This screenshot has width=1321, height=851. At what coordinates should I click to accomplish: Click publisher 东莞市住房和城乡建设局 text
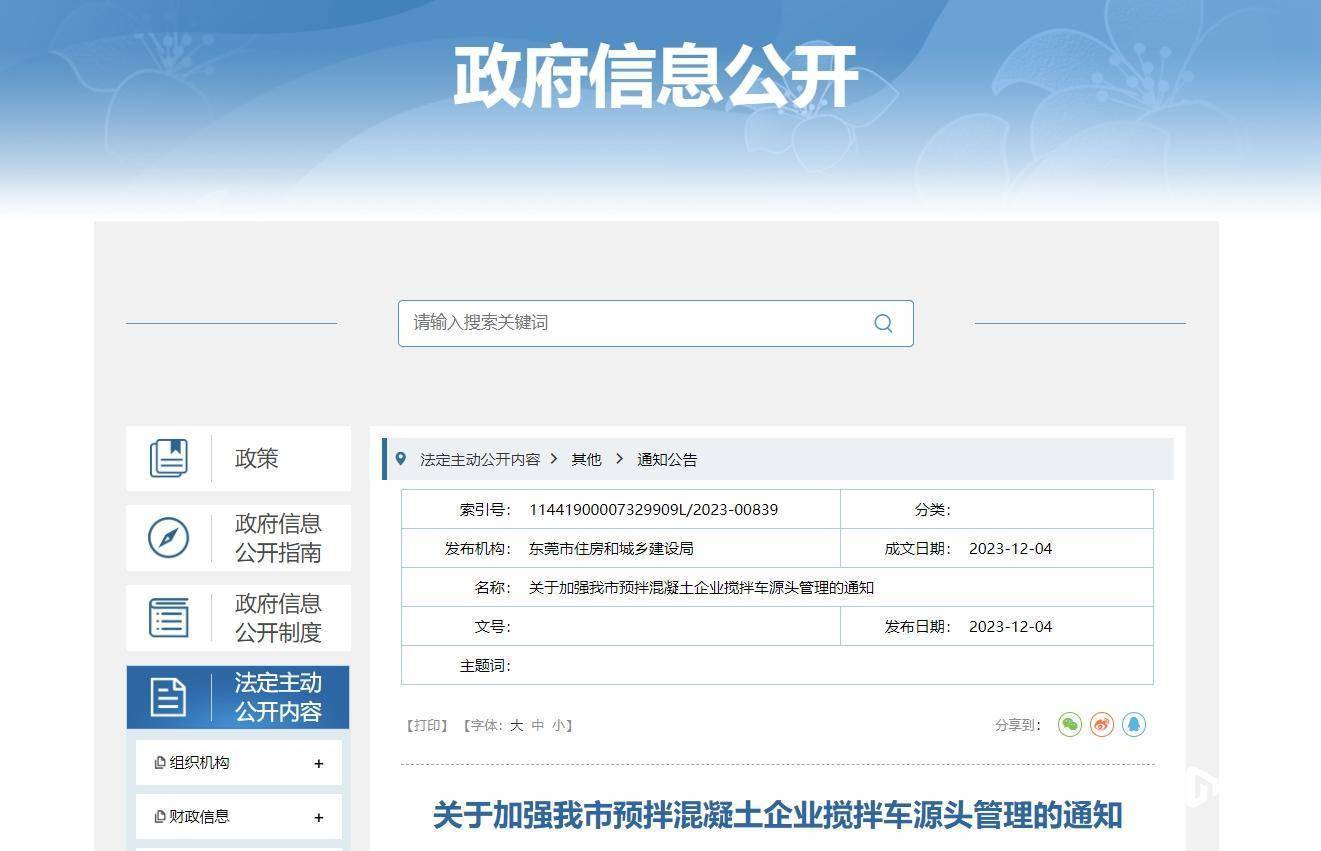(x=611, y=548)
